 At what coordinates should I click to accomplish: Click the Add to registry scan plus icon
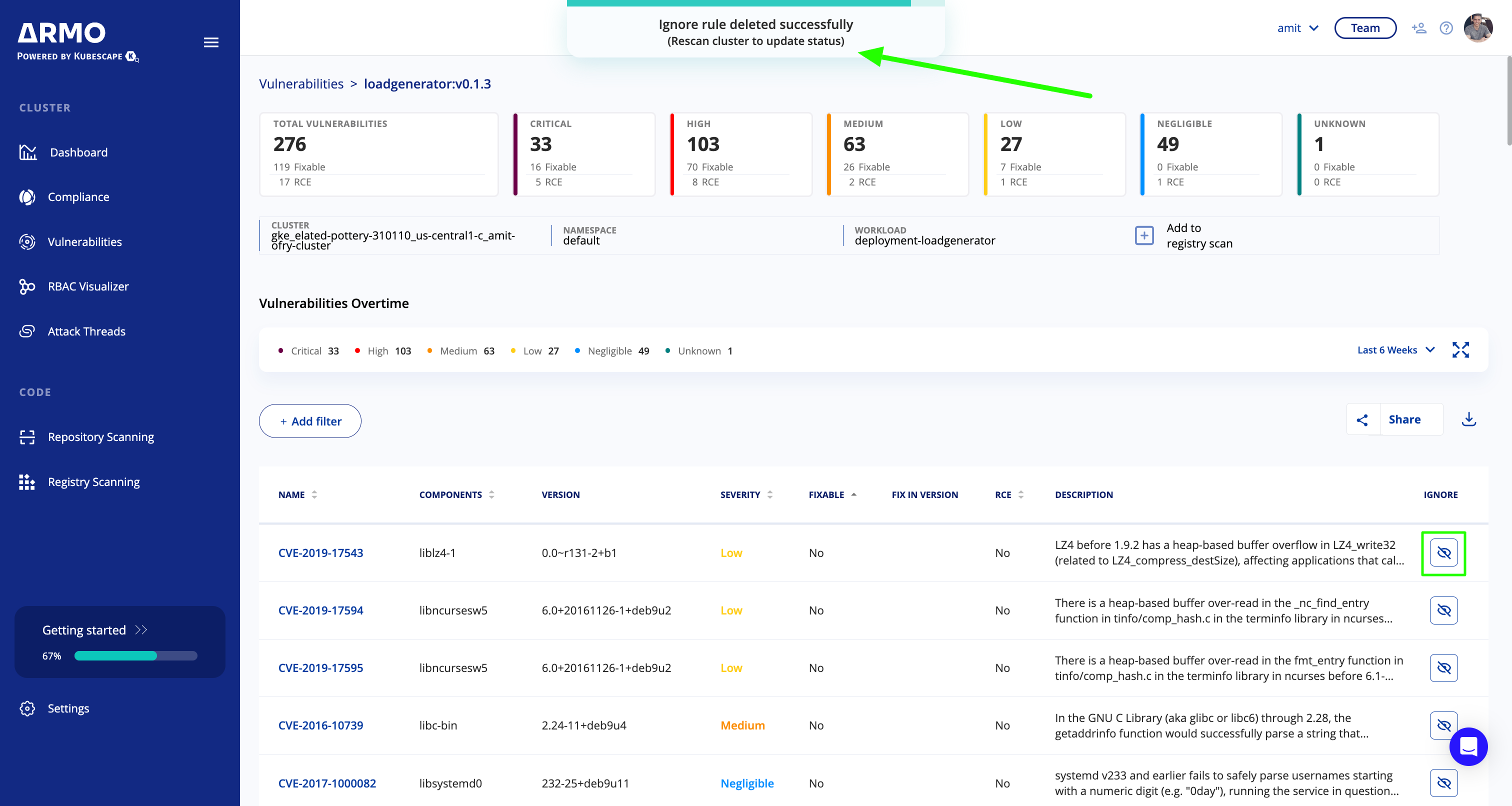1144,235
